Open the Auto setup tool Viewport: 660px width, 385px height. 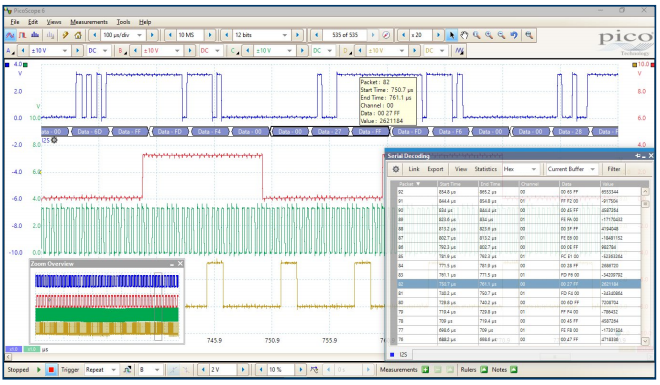[x=65, y=35]
